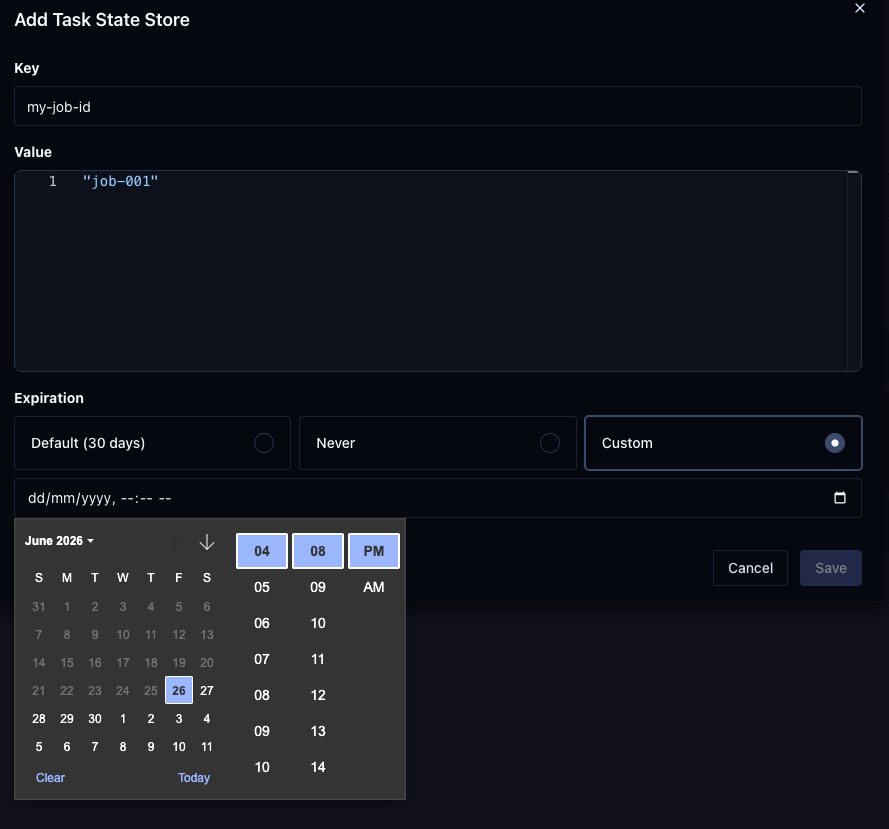Pick day 3 of next month in calendar

[179, 718]
